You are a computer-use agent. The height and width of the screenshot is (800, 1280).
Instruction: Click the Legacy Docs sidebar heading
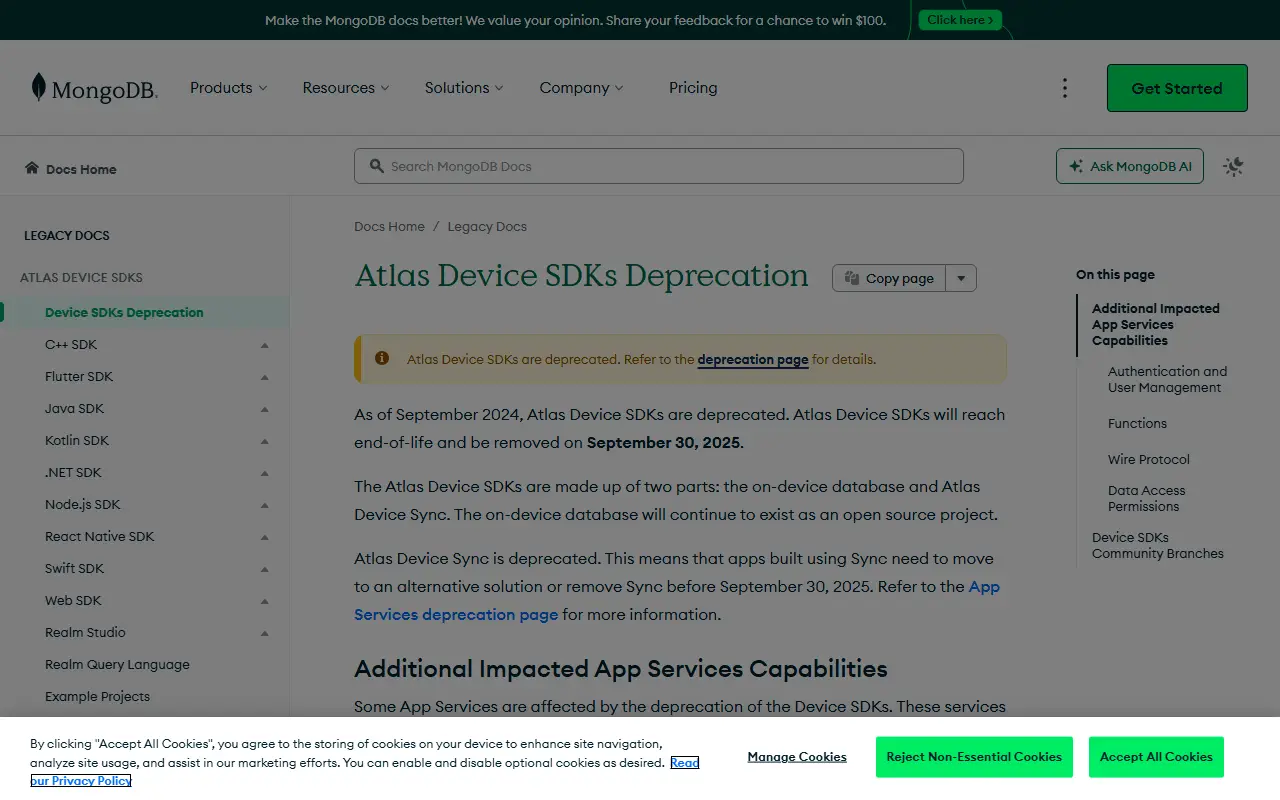[x=67, y=235]
